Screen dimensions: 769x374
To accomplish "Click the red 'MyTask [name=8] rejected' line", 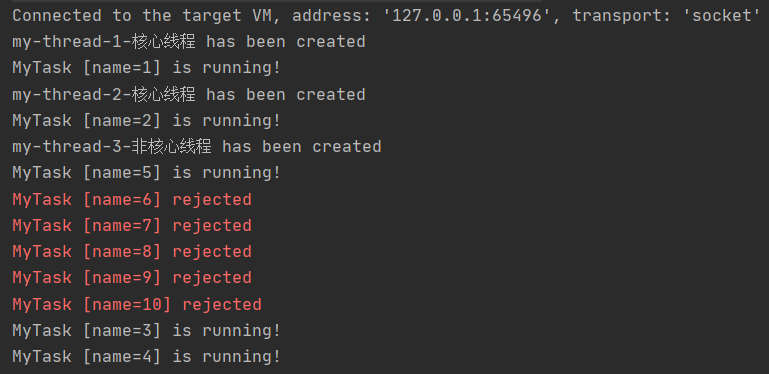I will click(132, 251).
